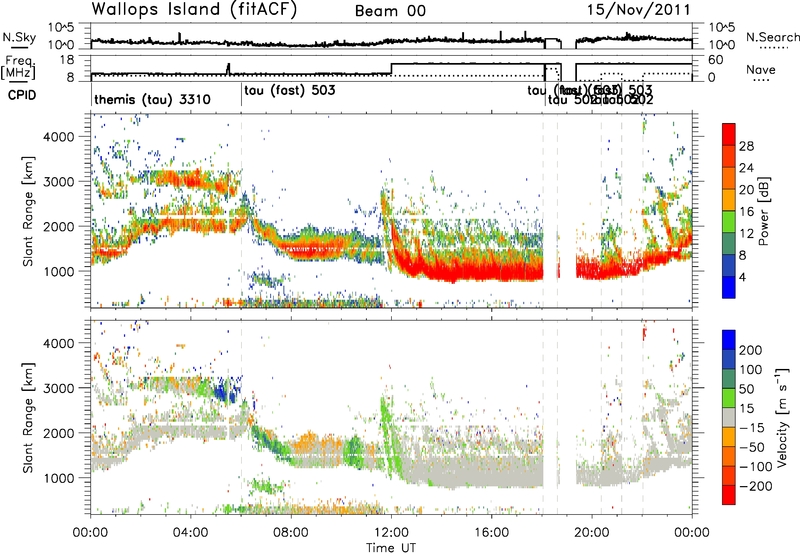
Task: Click the '-15' label on Velocity color bar
Action: (752, 427)
